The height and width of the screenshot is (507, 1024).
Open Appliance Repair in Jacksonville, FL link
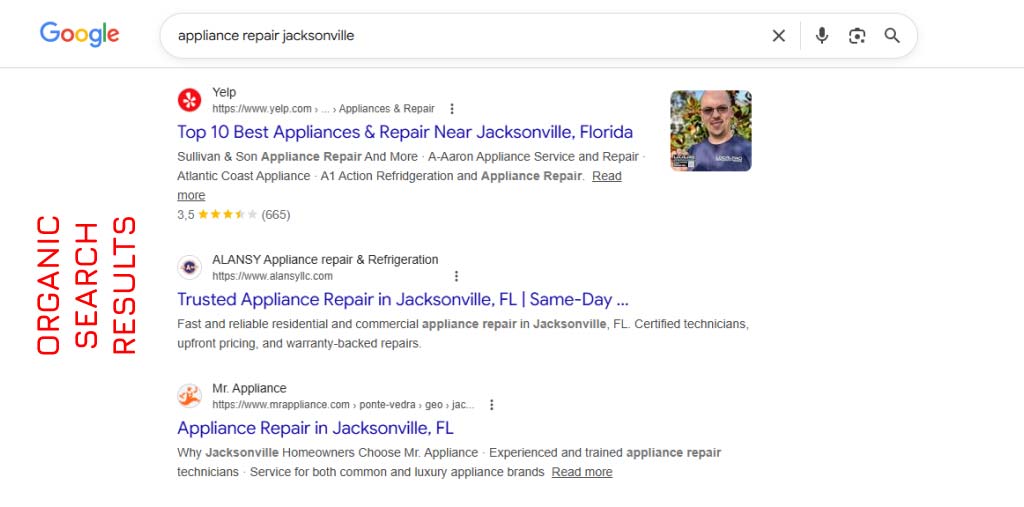315,428
